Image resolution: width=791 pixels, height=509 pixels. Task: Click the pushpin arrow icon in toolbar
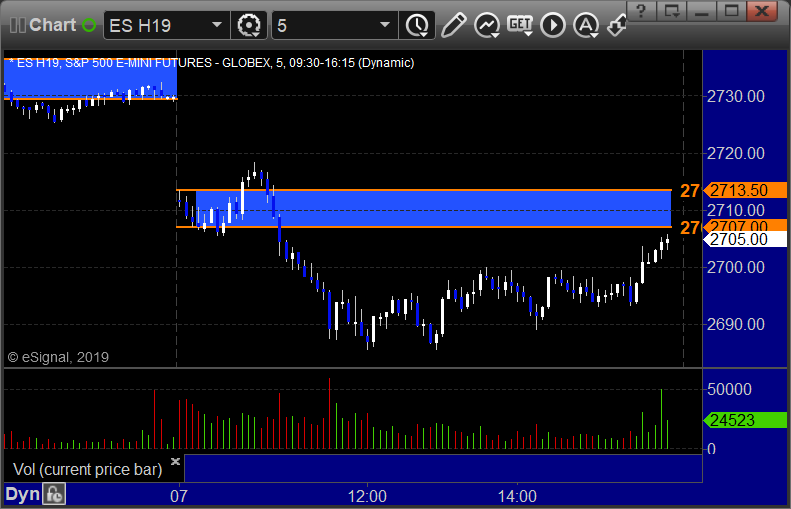click(616, 25)
